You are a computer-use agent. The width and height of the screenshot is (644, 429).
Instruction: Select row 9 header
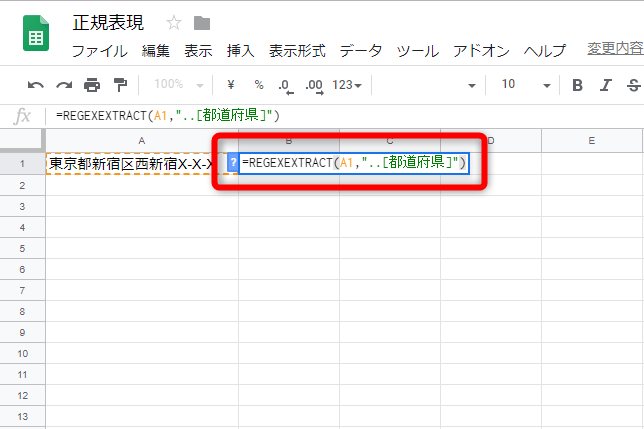click(x=22, y=333)
